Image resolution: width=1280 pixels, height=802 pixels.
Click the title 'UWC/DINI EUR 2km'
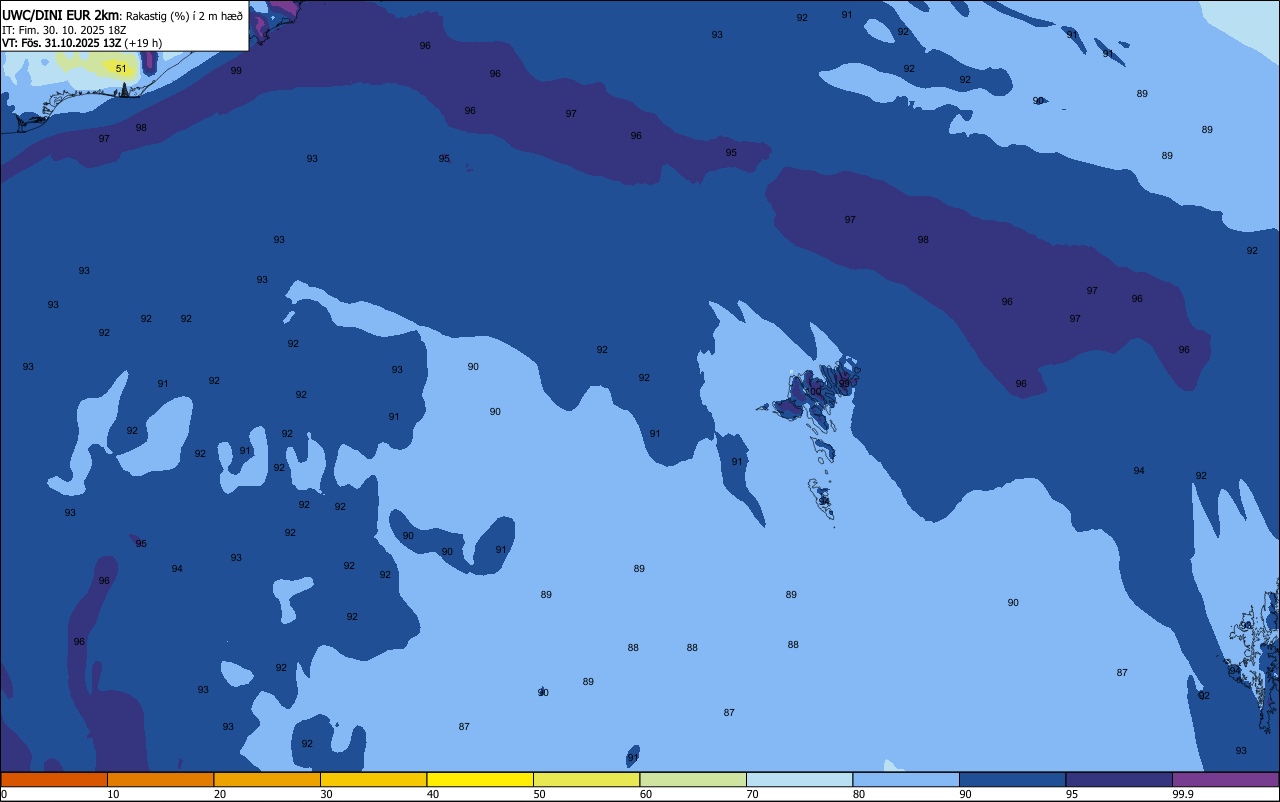point(60,15)
